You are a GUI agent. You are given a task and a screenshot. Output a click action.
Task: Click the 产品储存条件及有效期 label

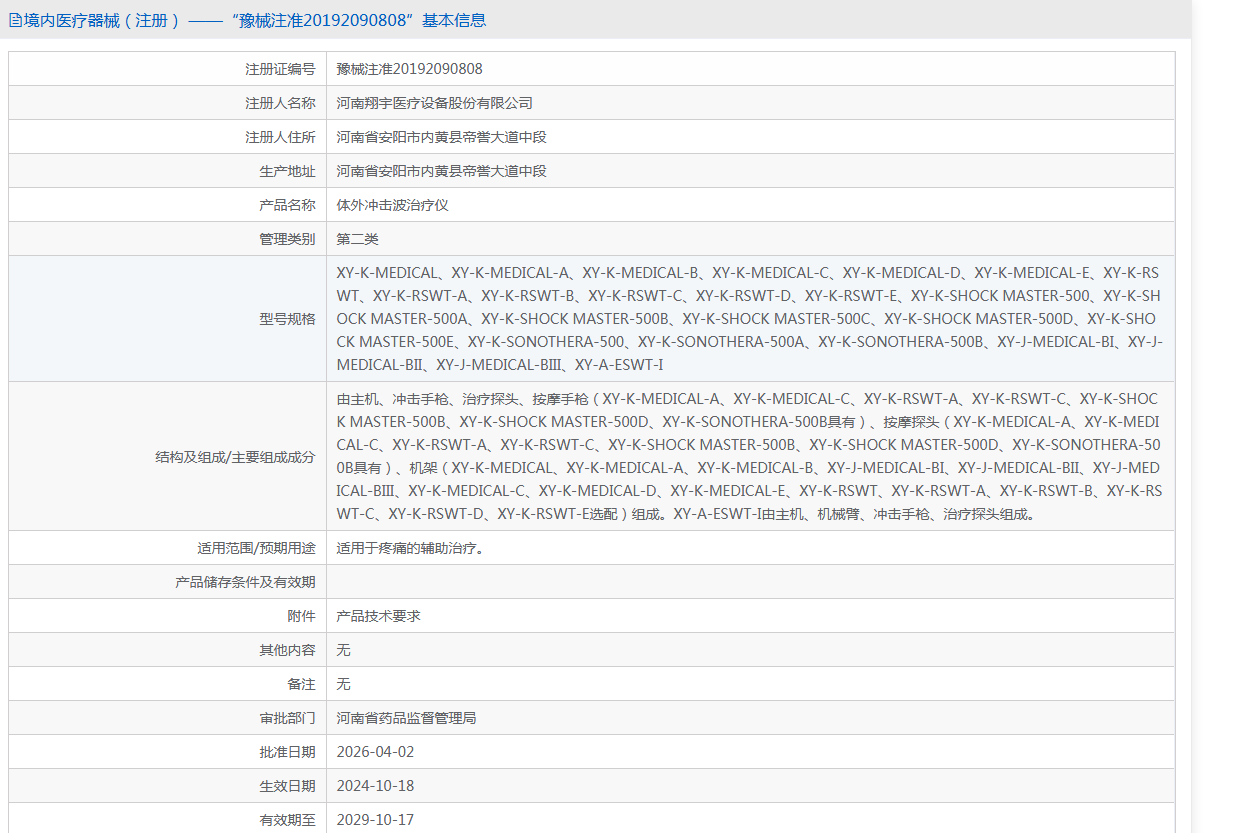pyautogui.click(x=245, y=582)
